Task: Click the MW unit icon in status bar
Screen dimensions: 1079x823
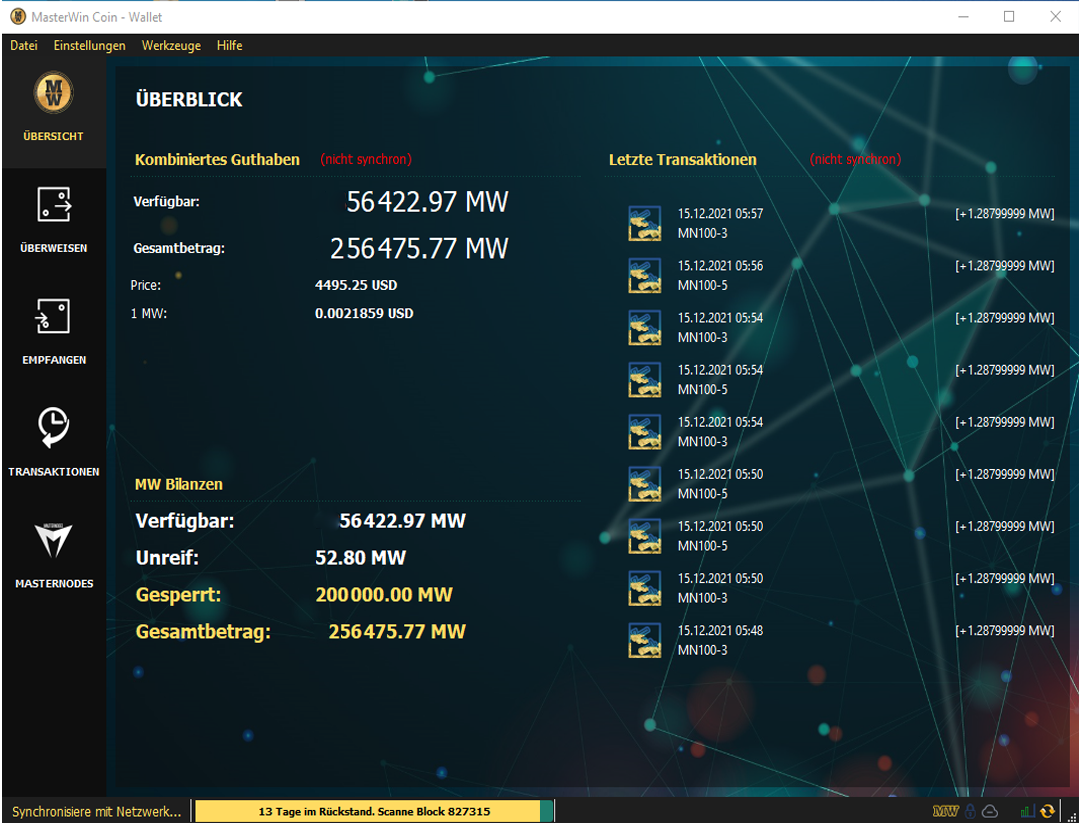Action: pyautogui.click(x=945, y=811)
